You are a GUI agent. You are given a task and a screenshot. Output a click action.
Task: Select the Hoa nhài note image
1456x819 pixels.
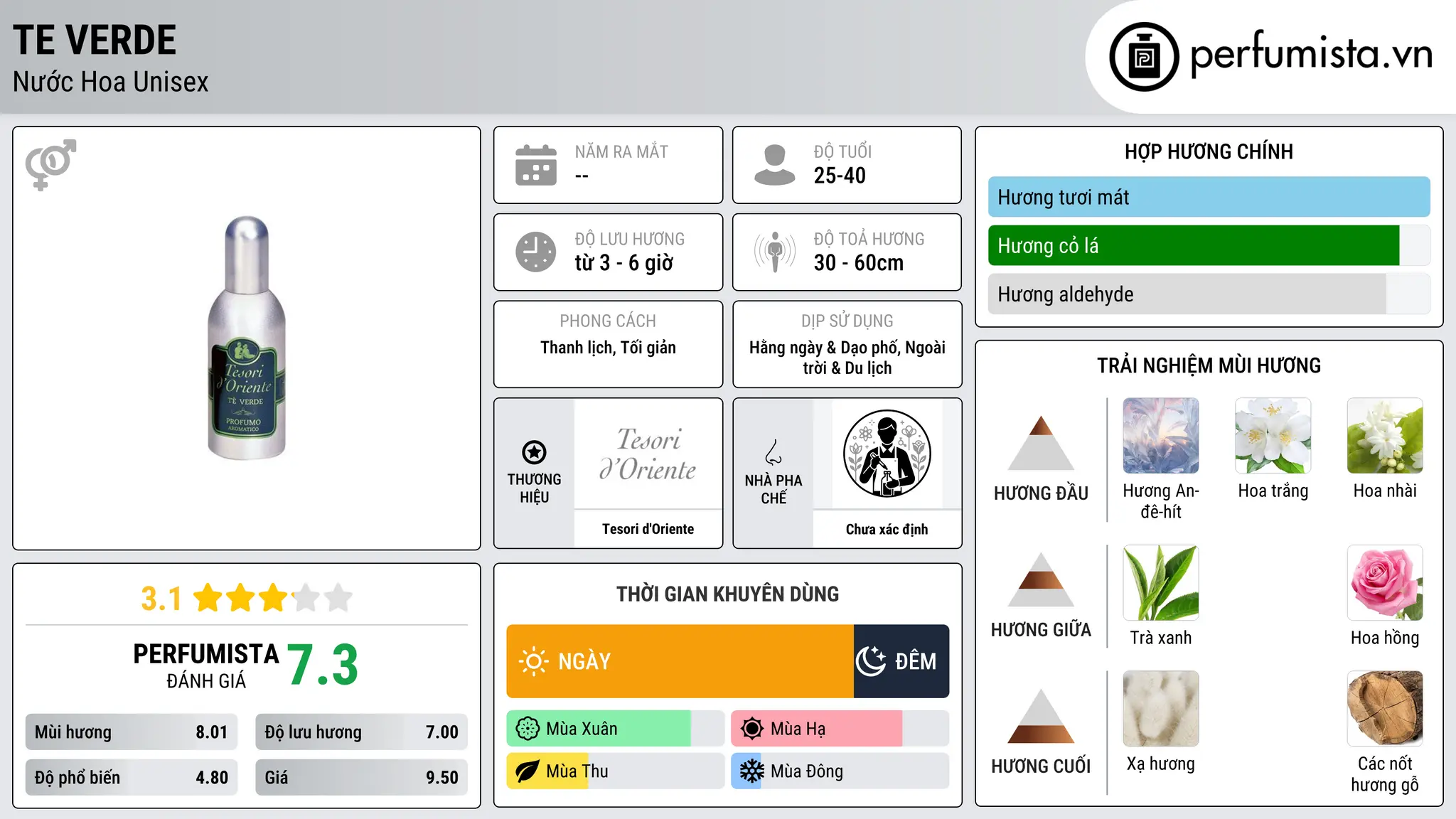1385,436
